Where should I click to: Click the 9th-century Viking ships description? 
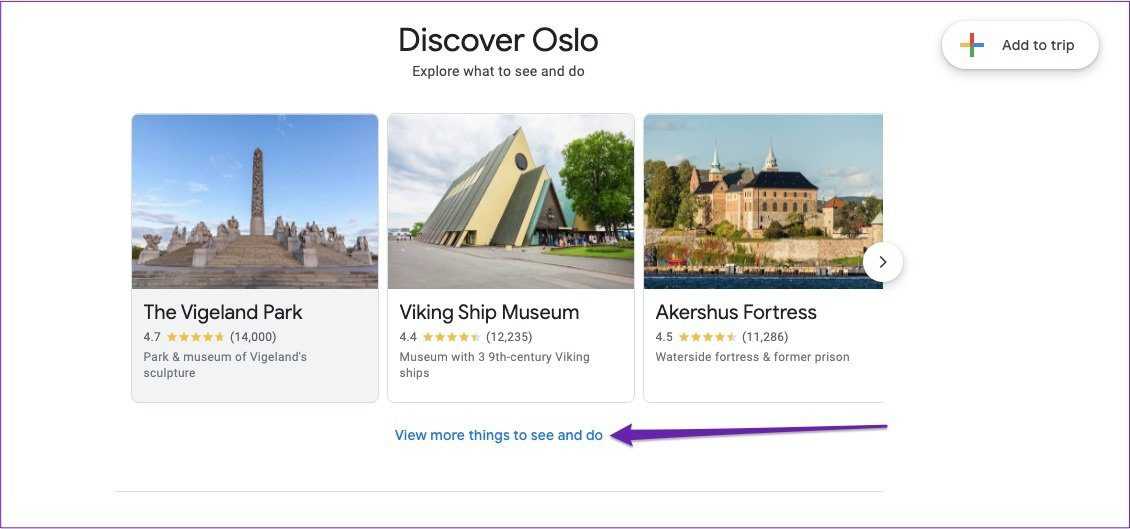[x=494, y=365]
